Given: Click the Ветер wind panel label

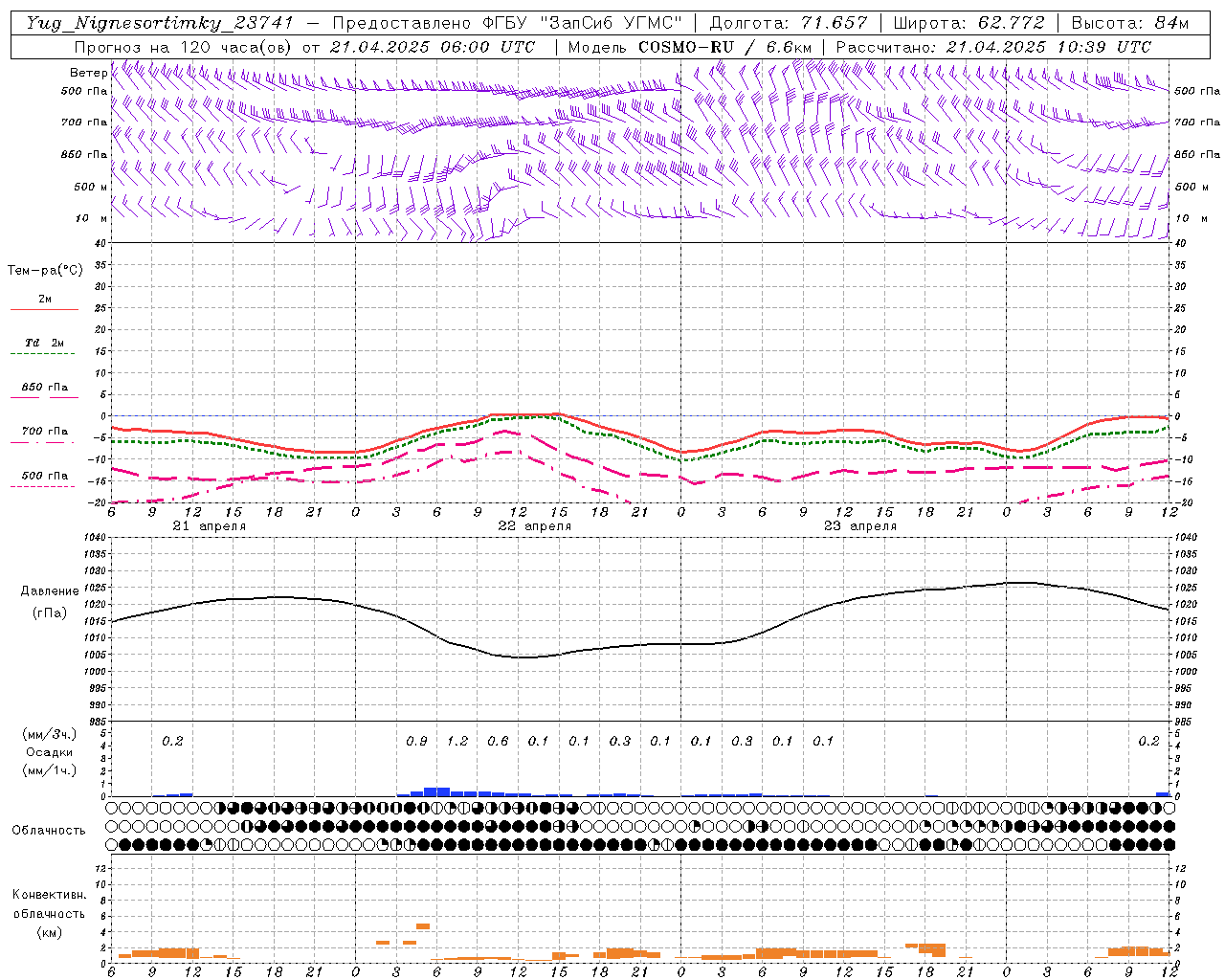Looking at the screenshot, I should pos(88,73).
